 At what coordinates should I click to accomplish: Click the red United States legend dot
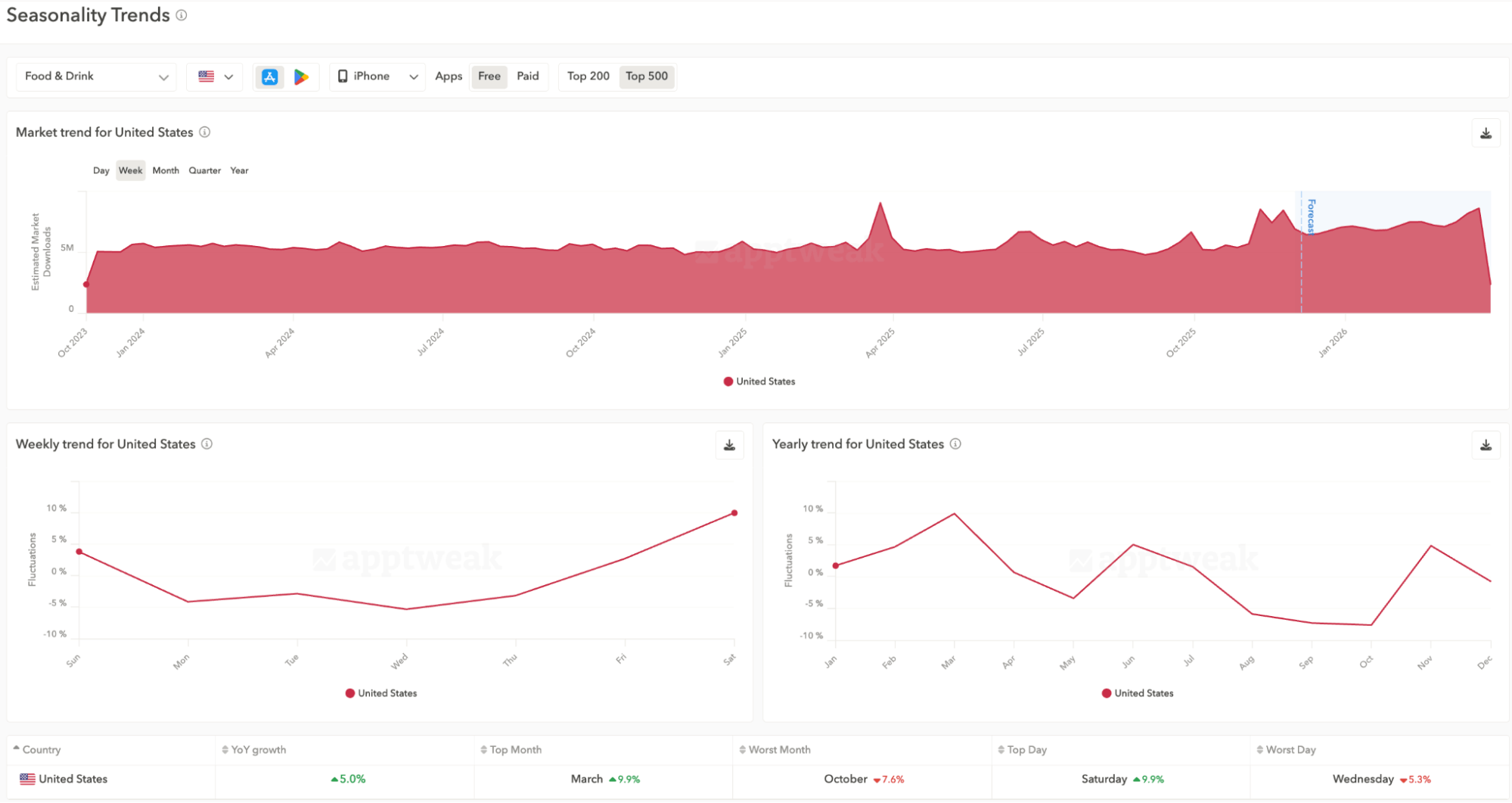[x=727, y=381]
